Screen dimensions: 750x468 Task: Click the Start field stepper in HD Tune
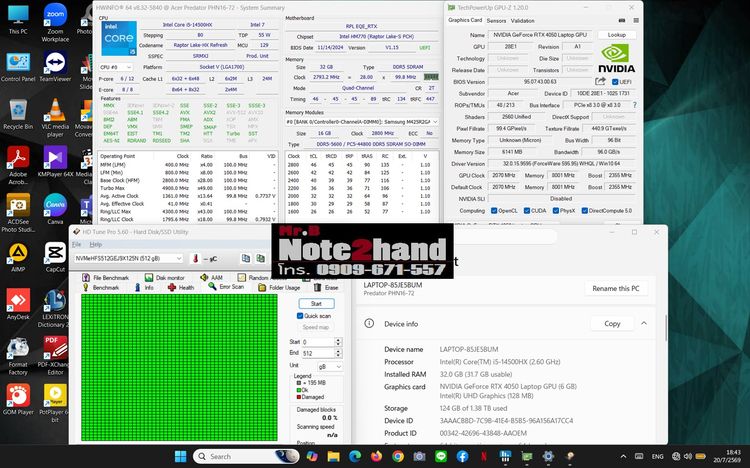[338, 342]
